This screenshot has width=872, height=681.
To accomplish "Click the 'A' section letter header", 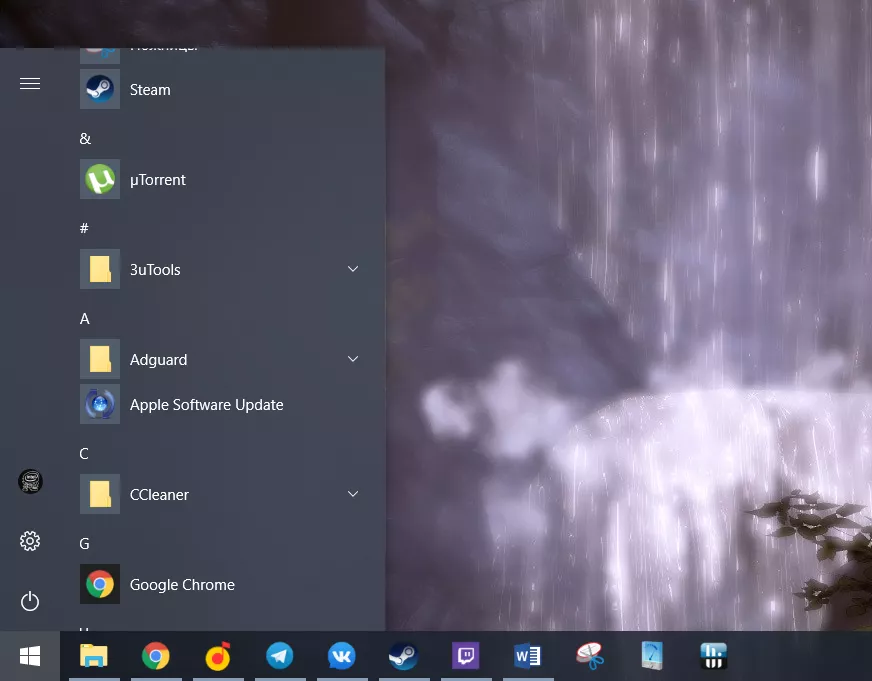I will 85,319.
